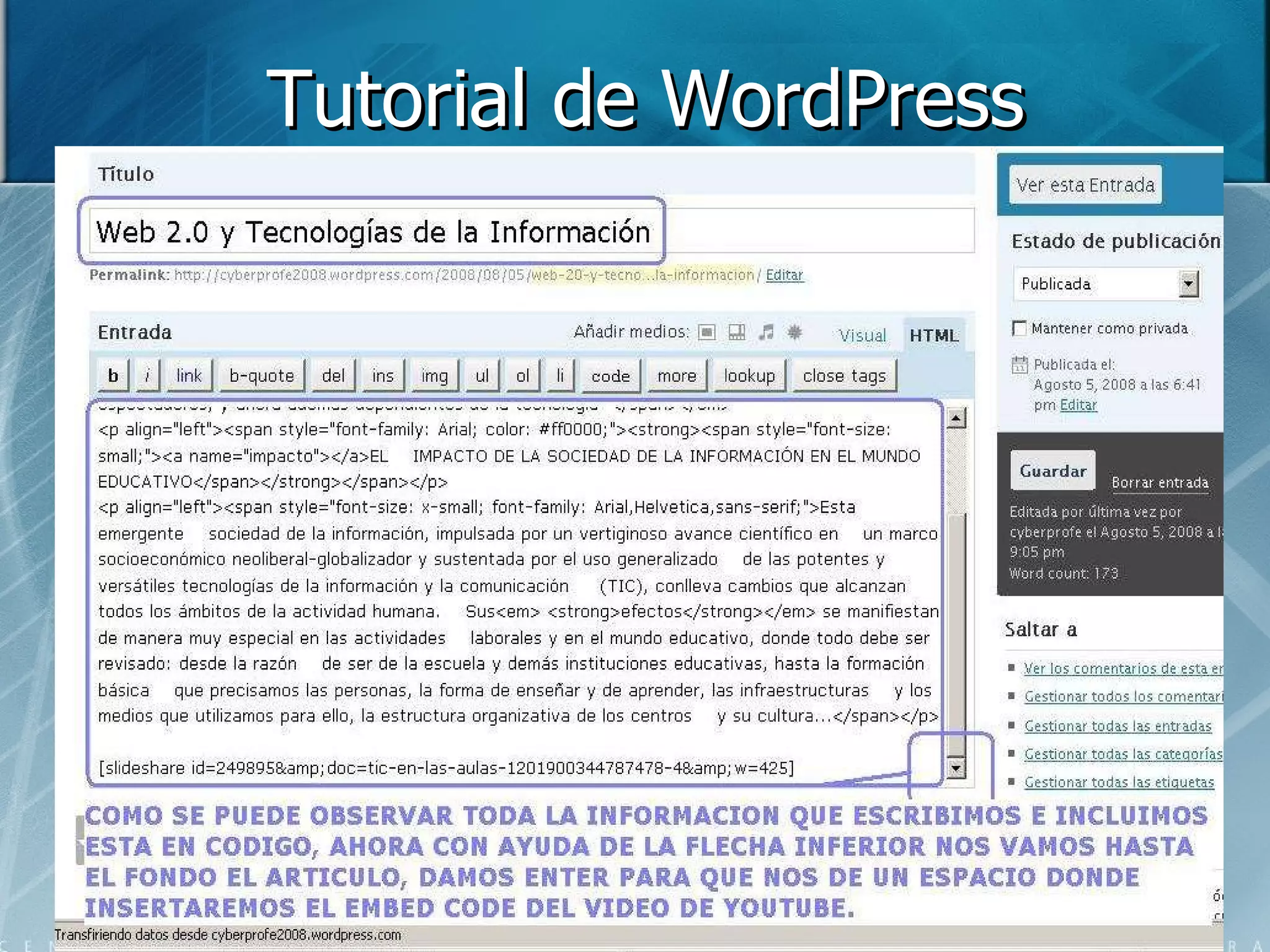This screenshot has height=952, width=1270.
Task: Insert ordered list with ol button
Action: (523, 376)
